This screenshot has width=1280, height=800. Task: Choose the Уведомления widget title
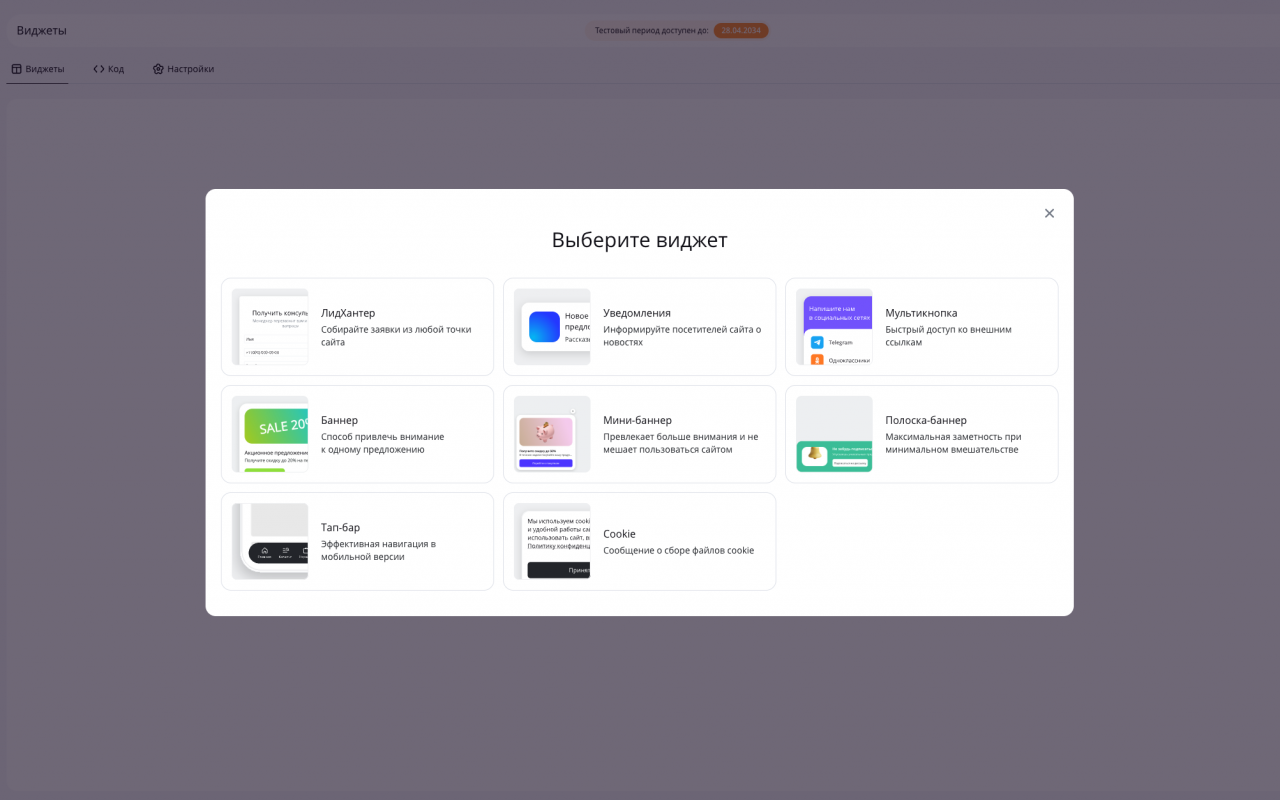tap(637, 313)
